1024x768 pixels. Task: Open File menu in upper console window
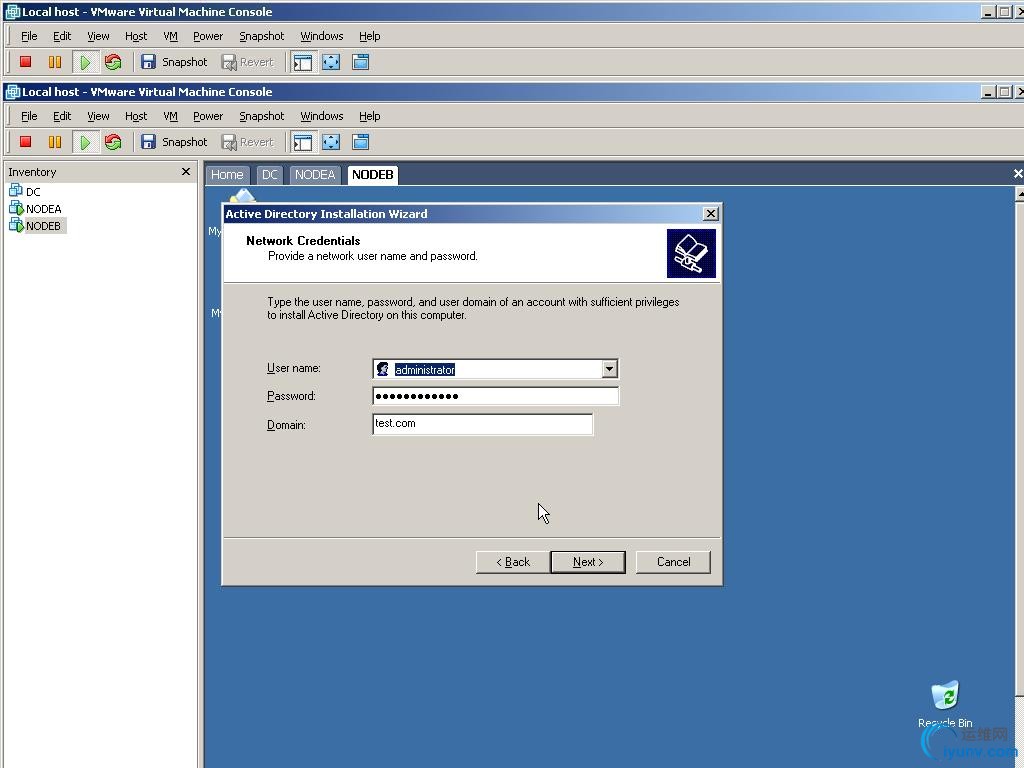coord(29,36)
